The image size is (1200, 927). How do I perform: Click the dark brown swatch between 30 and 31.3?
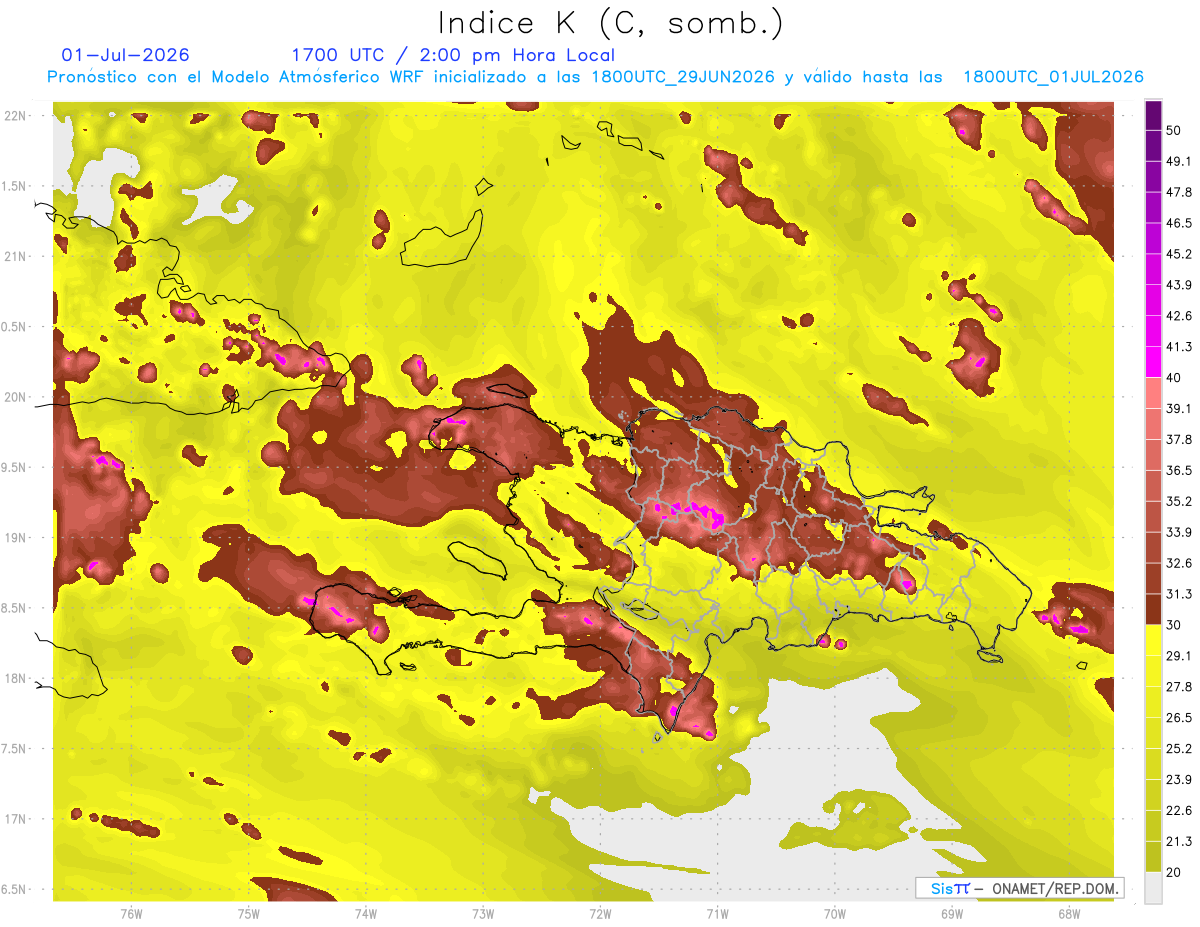[1153, 609]
